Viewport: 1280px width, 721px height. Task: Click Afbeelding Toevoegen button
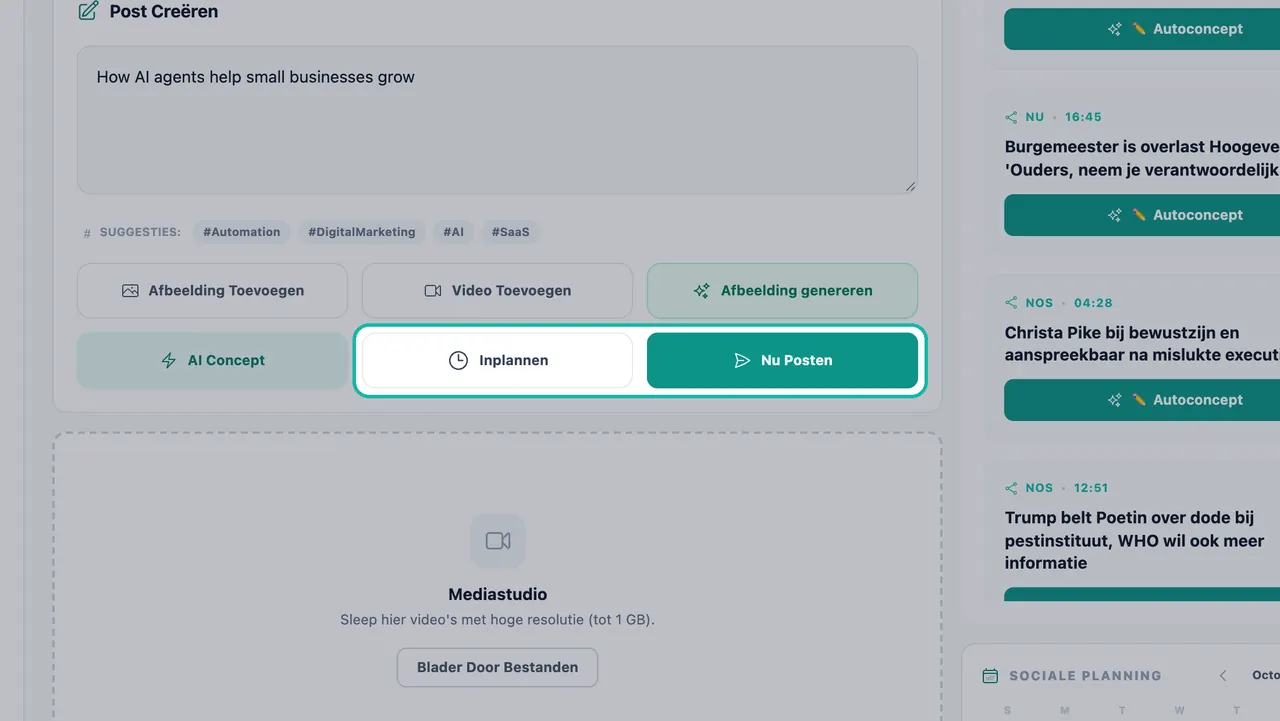(212, 291)
